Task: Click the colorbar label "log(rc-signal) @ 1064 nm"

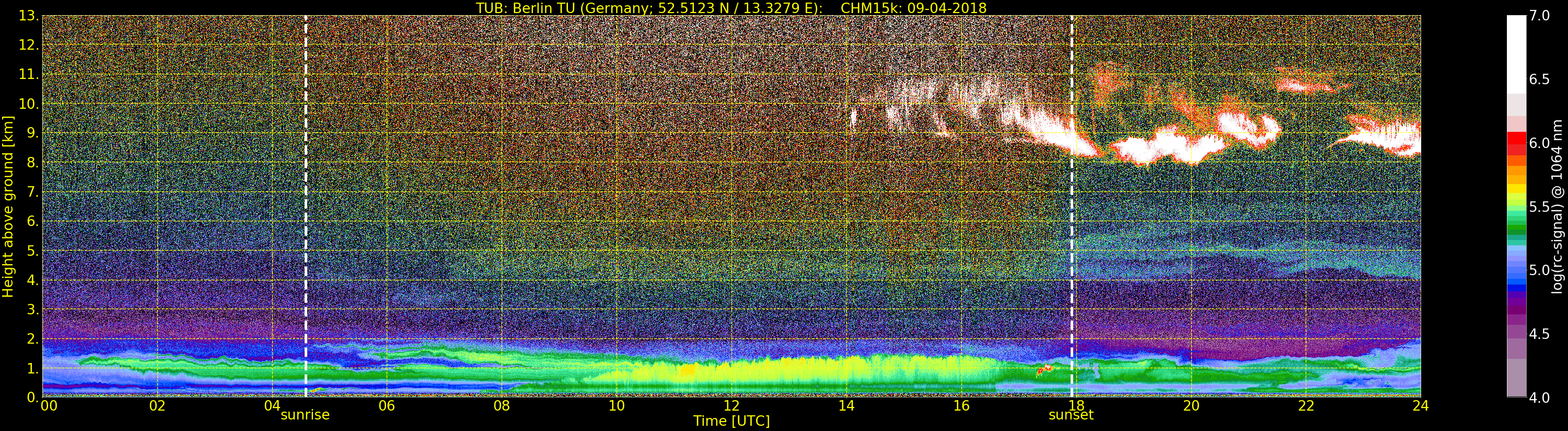Action: point(1557,207)
